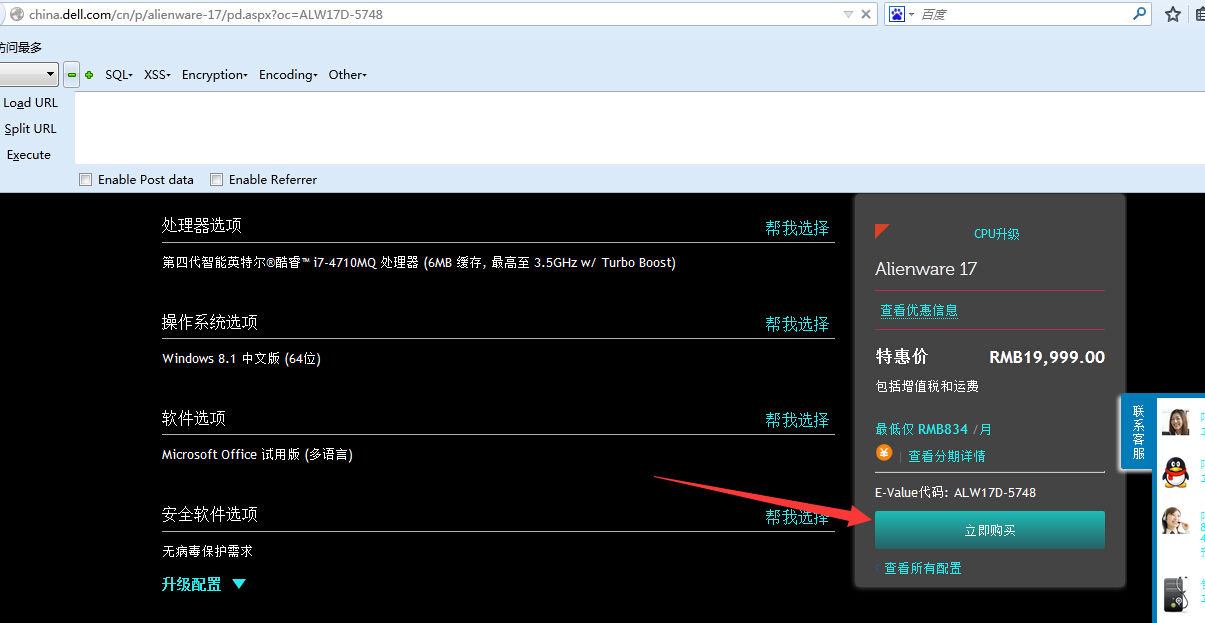This screenshot has width=1205, height=623.
Task: Open the search engine selector arrow
Action: coord(911,15)
